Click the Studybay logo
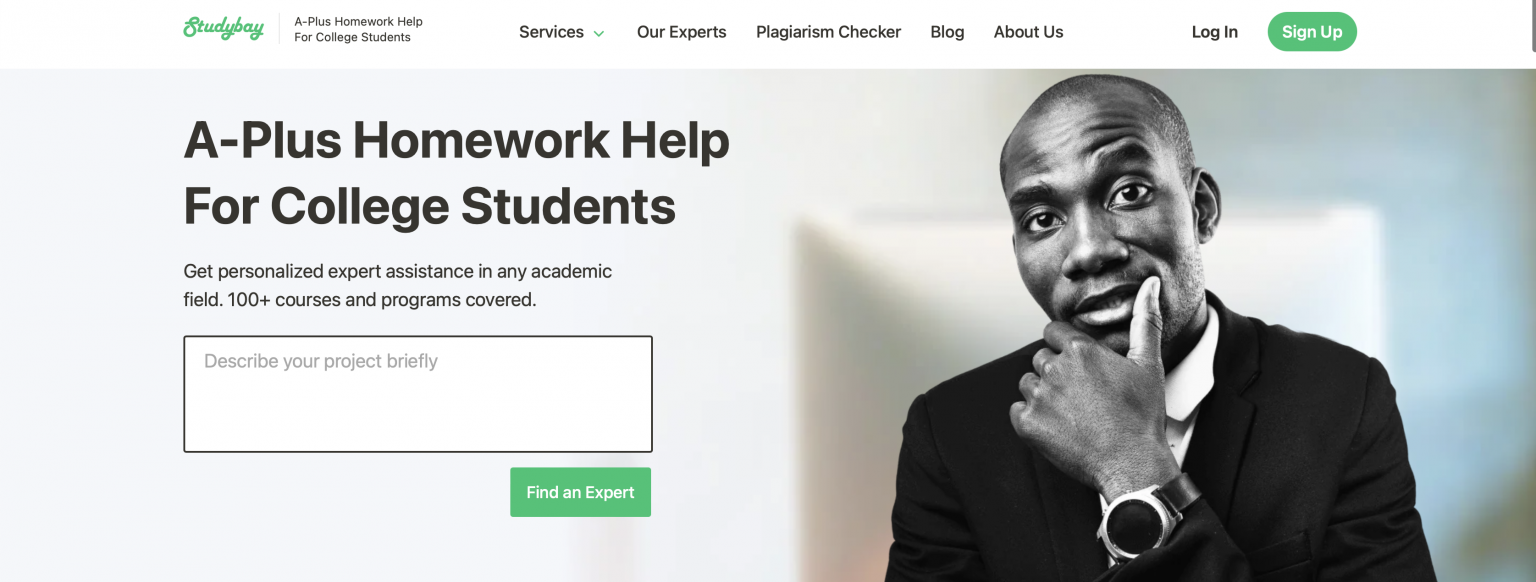This screenshot has height=582, width=1536. (x=223, y=29)
